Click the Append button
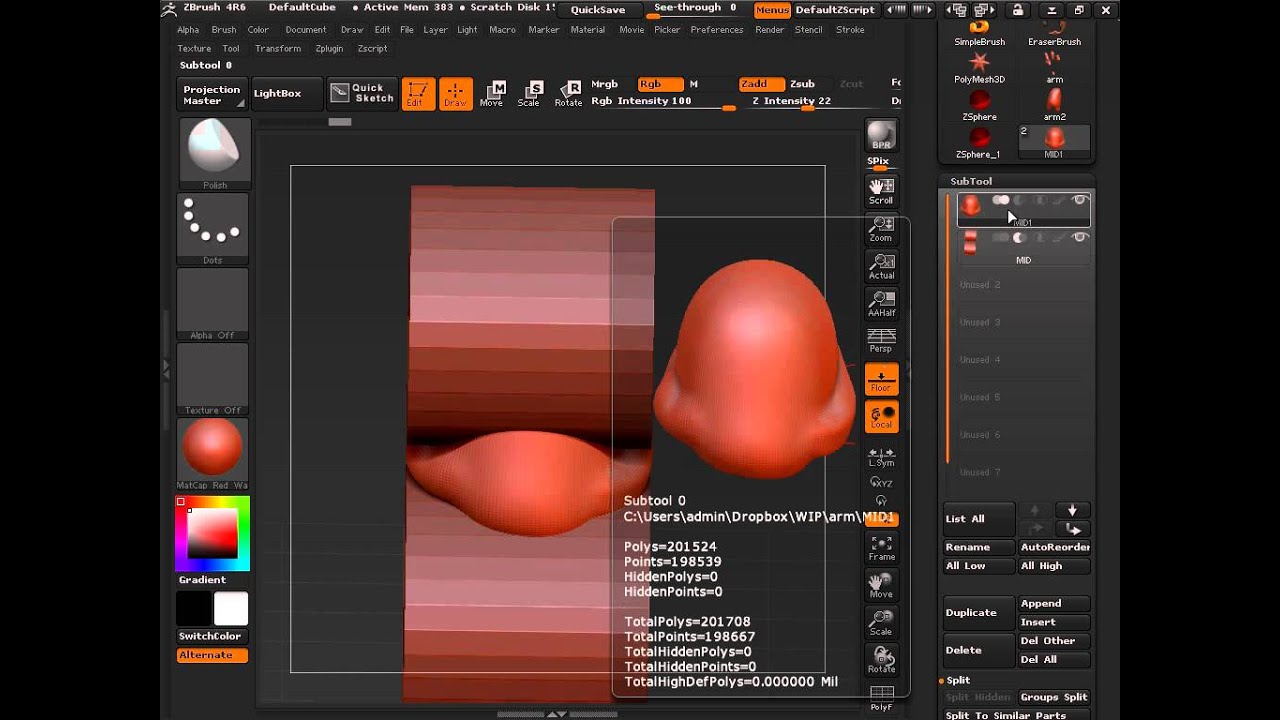 [x=1054, y=604]
